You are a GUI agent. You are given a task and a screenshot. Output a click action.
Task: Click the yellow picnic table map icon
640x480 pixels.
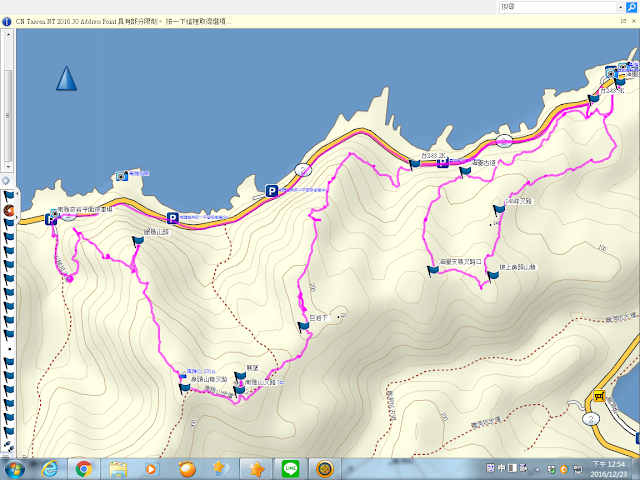tap(599, 396)
